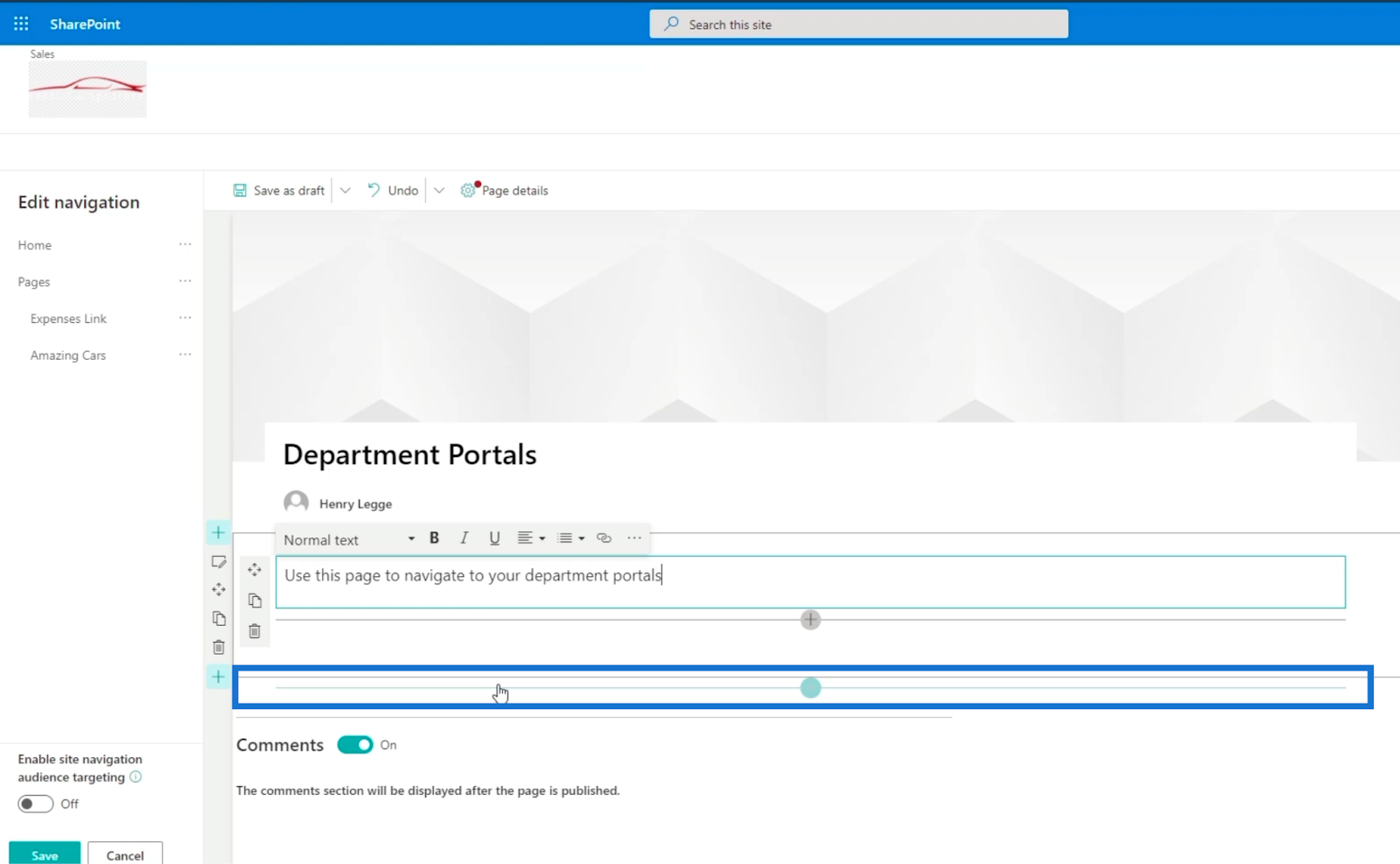Open the Normal text style dropdown
Viewport: 1400px width, 864px height.
(348, 539)
